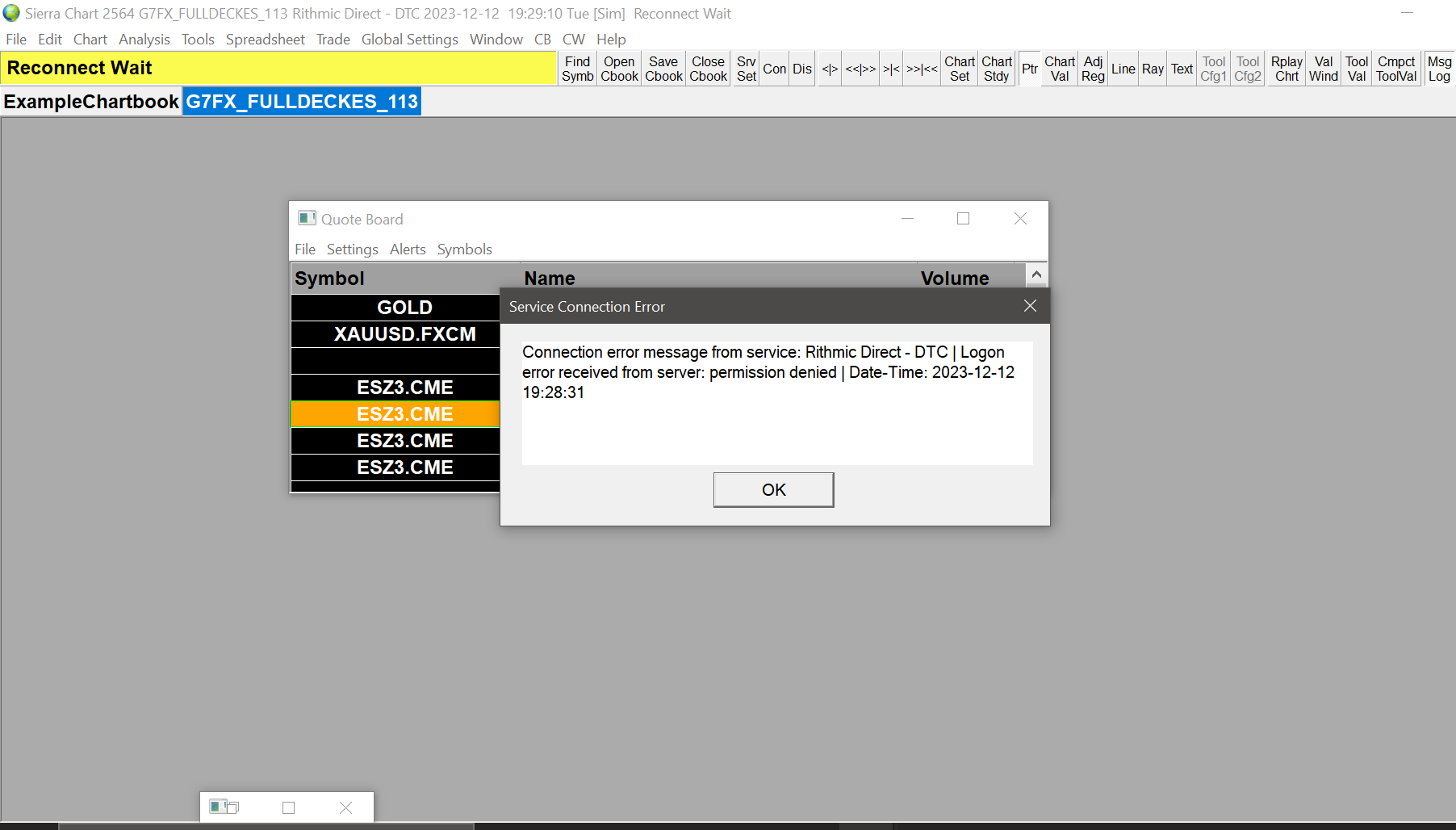Select the Text drawing tool
Screen dimensions: 1456x830
[x=1182, y=69]
